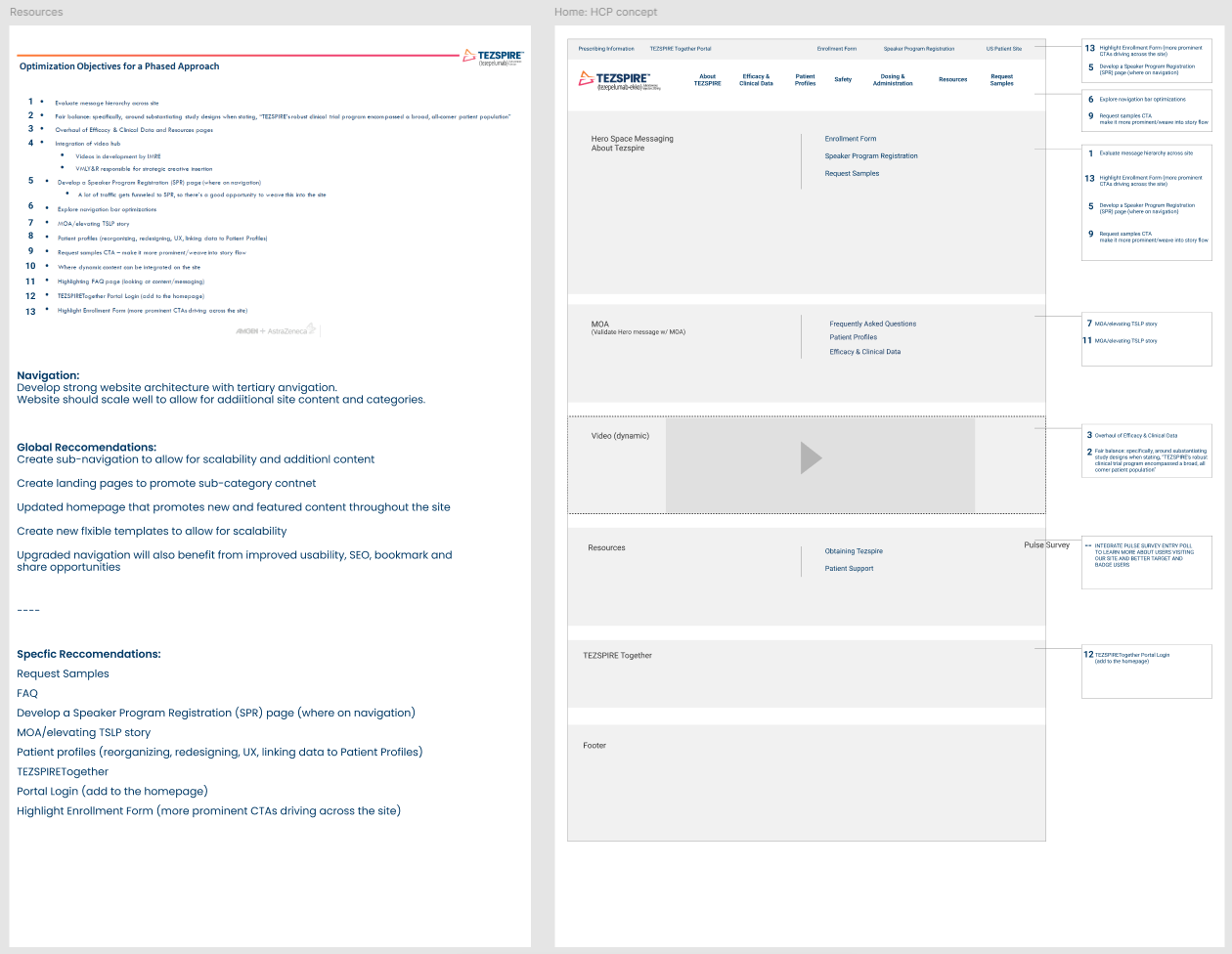Select slide item 4 'Integration of video hub'
This screenshot has height=954, width=1232.
point(88,144)
